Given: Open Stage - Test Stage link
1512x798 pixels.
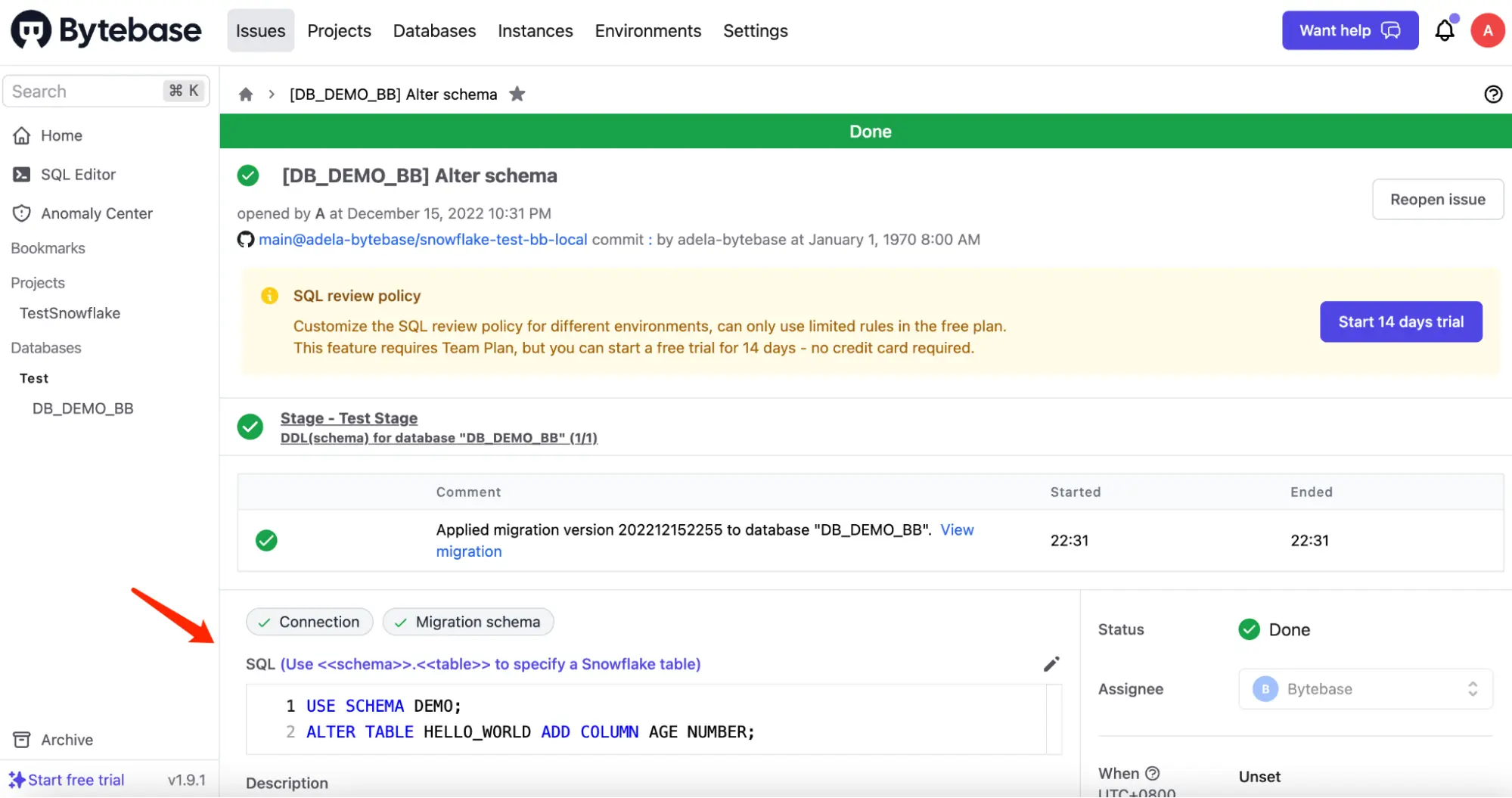Looking at the screenshot, I should tap(349, 418).
